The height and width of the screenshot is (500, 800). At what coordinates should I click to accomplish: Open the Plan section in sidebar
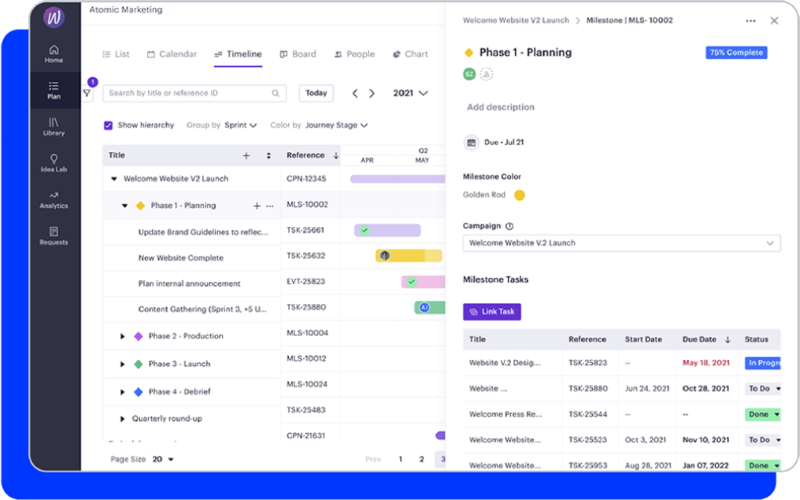click(54, 90)
